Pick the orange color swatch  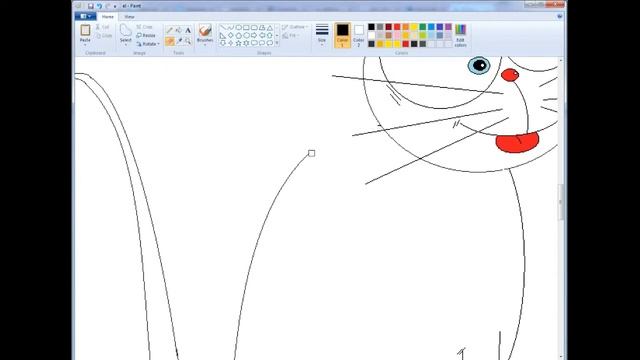click(406, 27)
